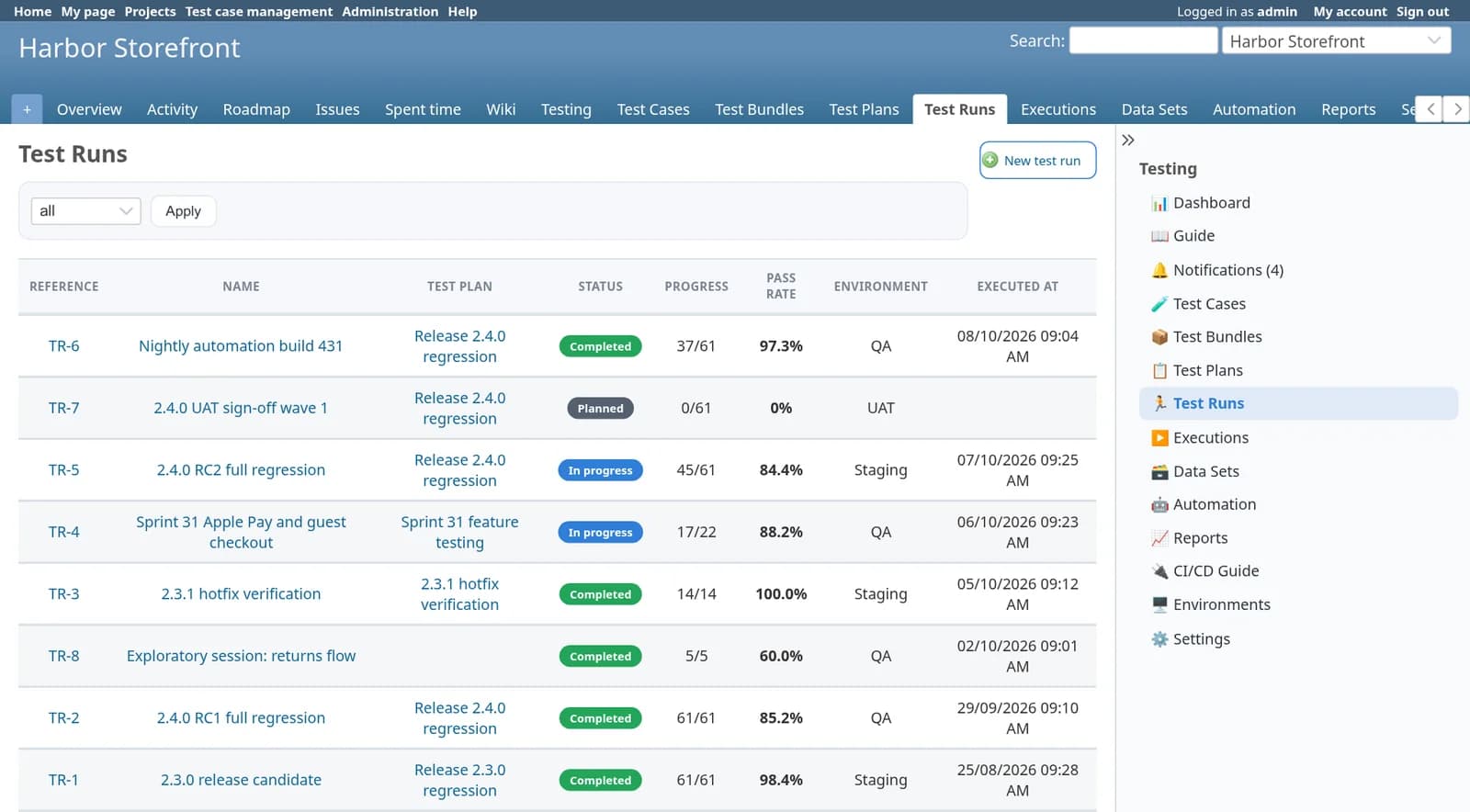Open Test case management top menu item

259,12
